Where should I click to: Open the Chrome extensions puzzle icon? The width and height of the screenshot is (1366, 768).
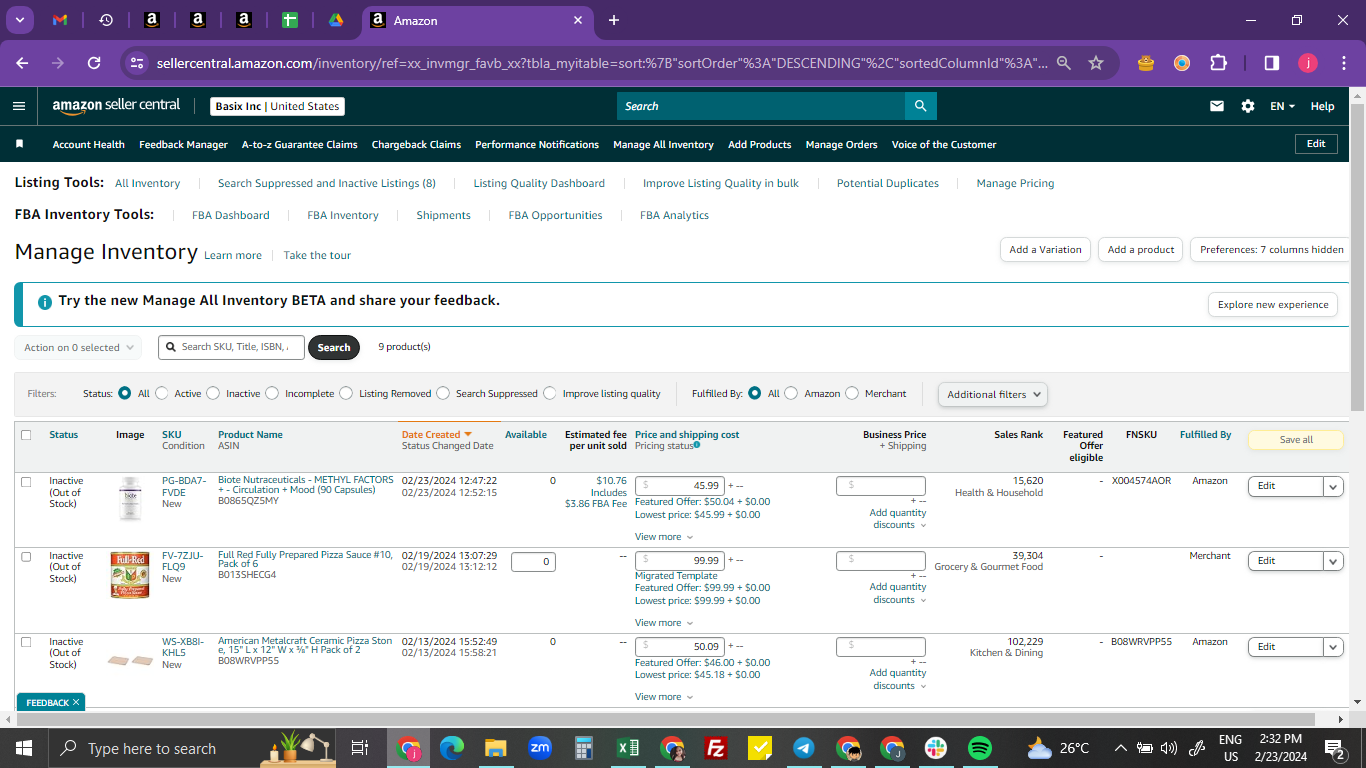[x=1218, y=63]
